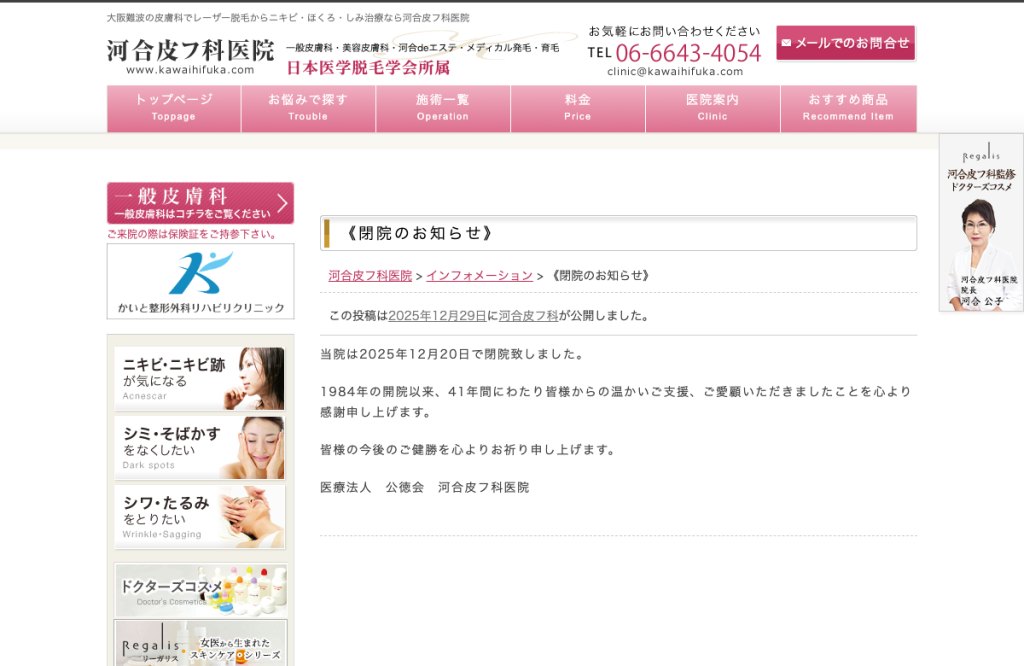Screen dimensions: 1024x666
Task: Open the お悩みで探す Trouble menu
Action: 308,108
